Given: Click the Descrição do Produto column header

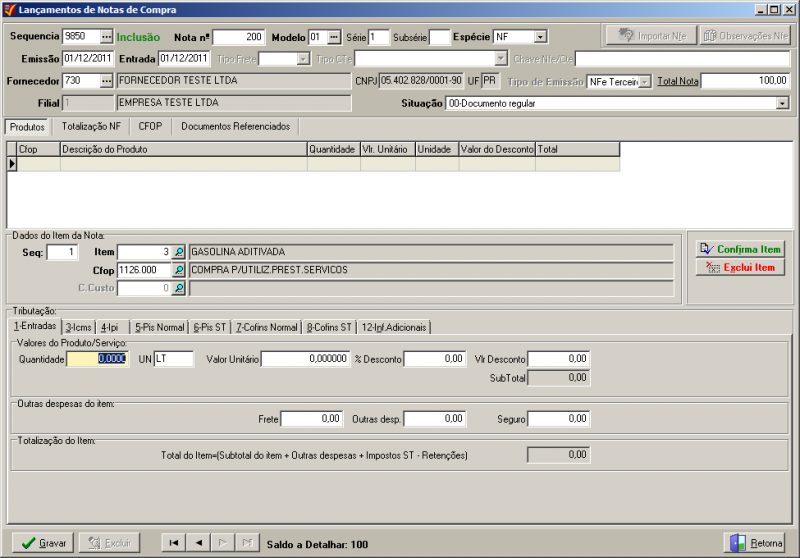Looking at the screenshot, I should 184,149.
